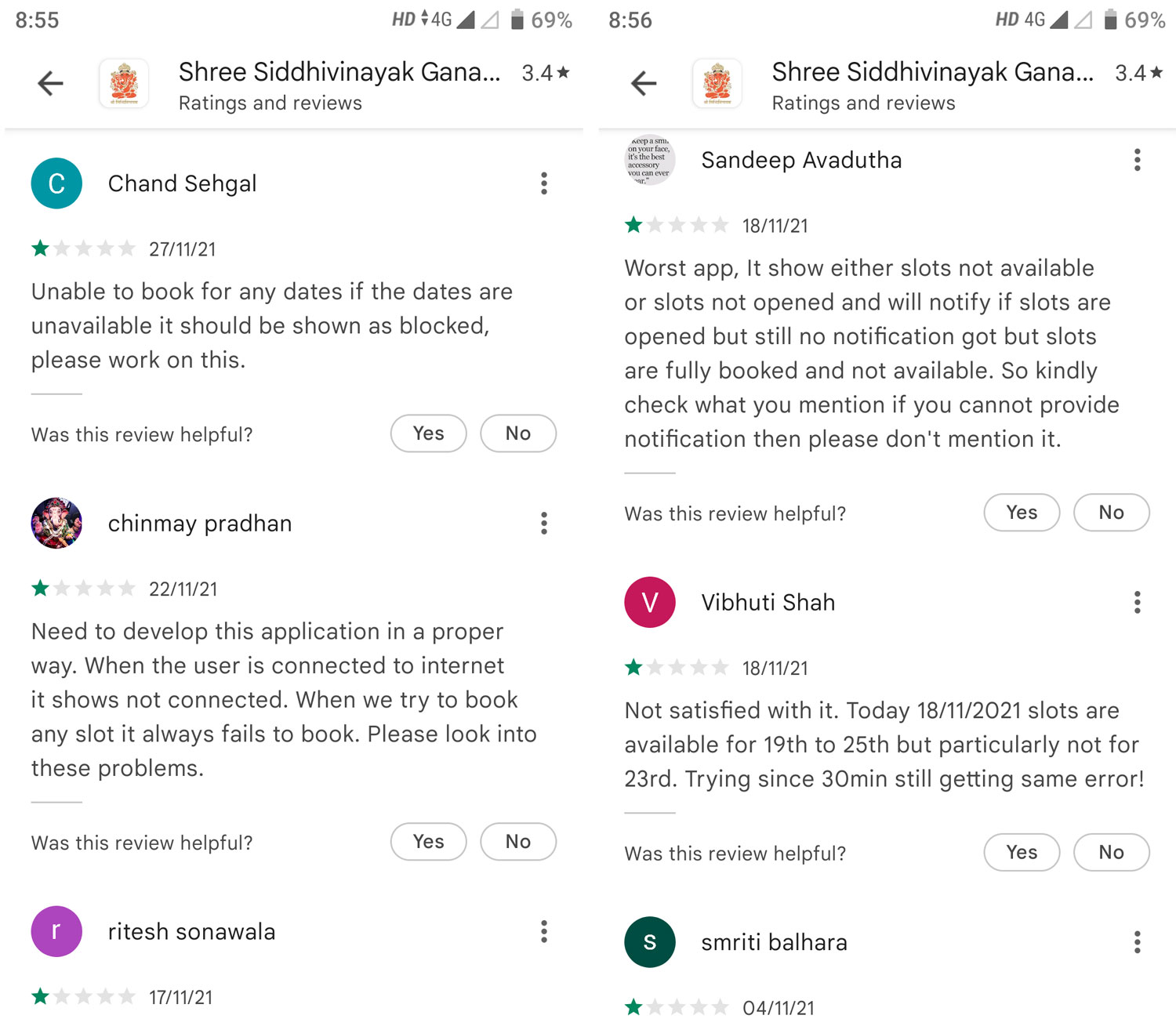This screenshot has width=1176, height=1026.
Task: Select Yes under Vibhuti Shah's review
Action: [x=1022, y=853]
